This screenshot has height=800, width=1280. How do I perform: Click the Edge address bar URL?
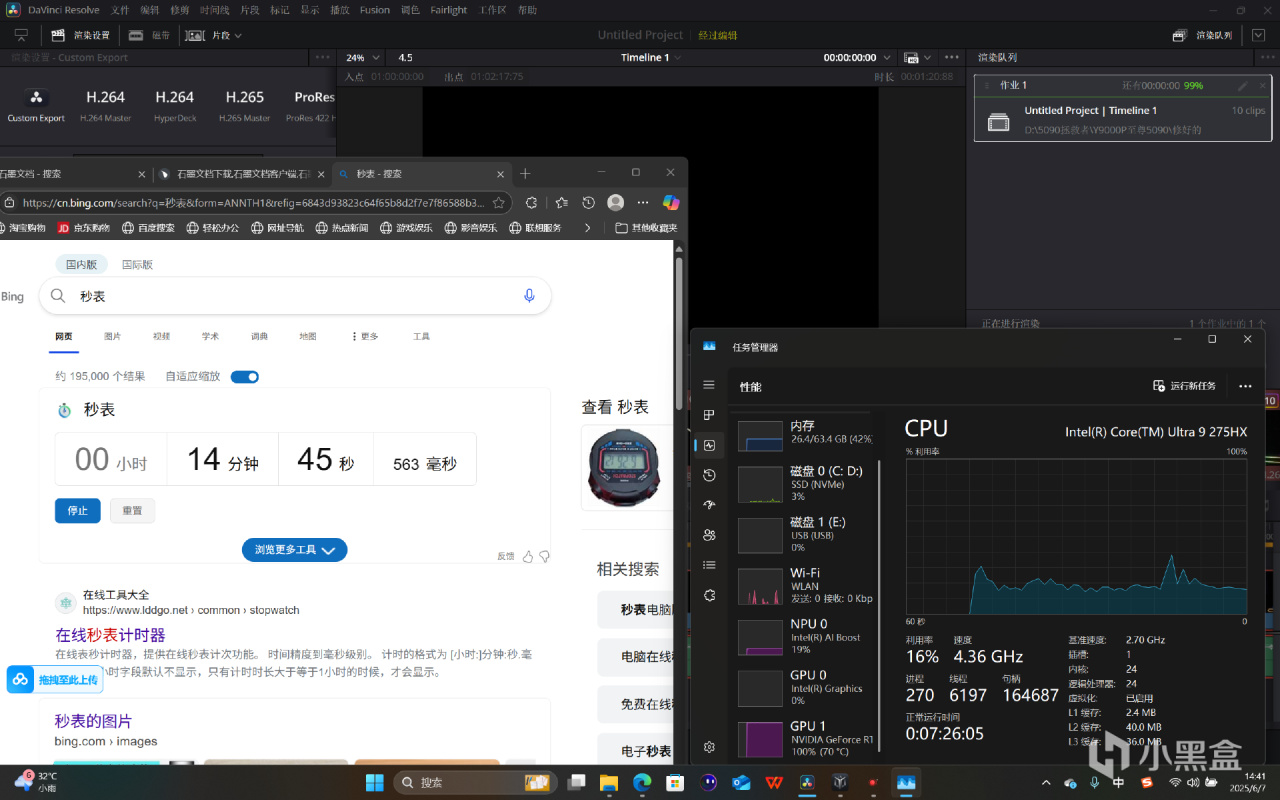coord(254,202)
